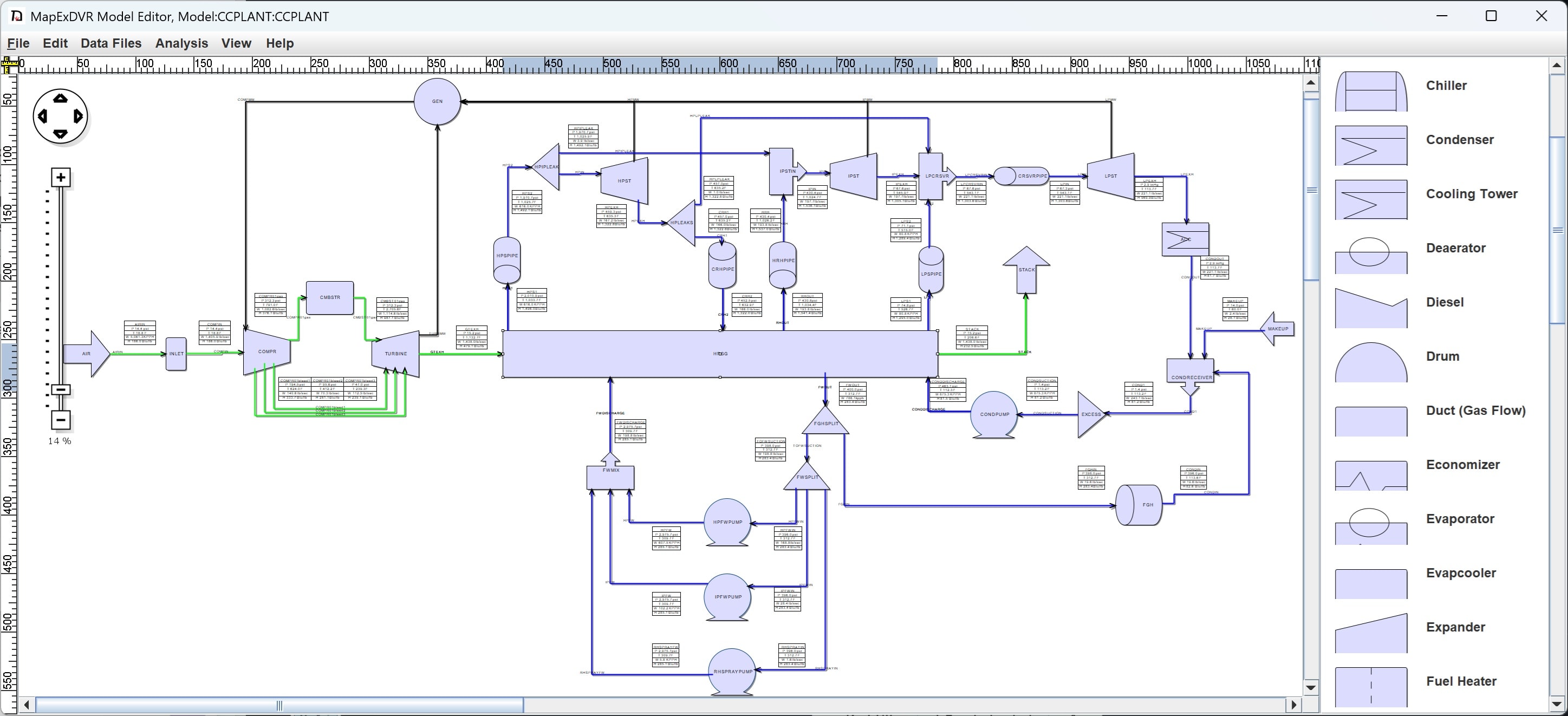Choose the Deaerator component icon
This screenshot has width=1568, height=716.
[x=1371, y=254]
